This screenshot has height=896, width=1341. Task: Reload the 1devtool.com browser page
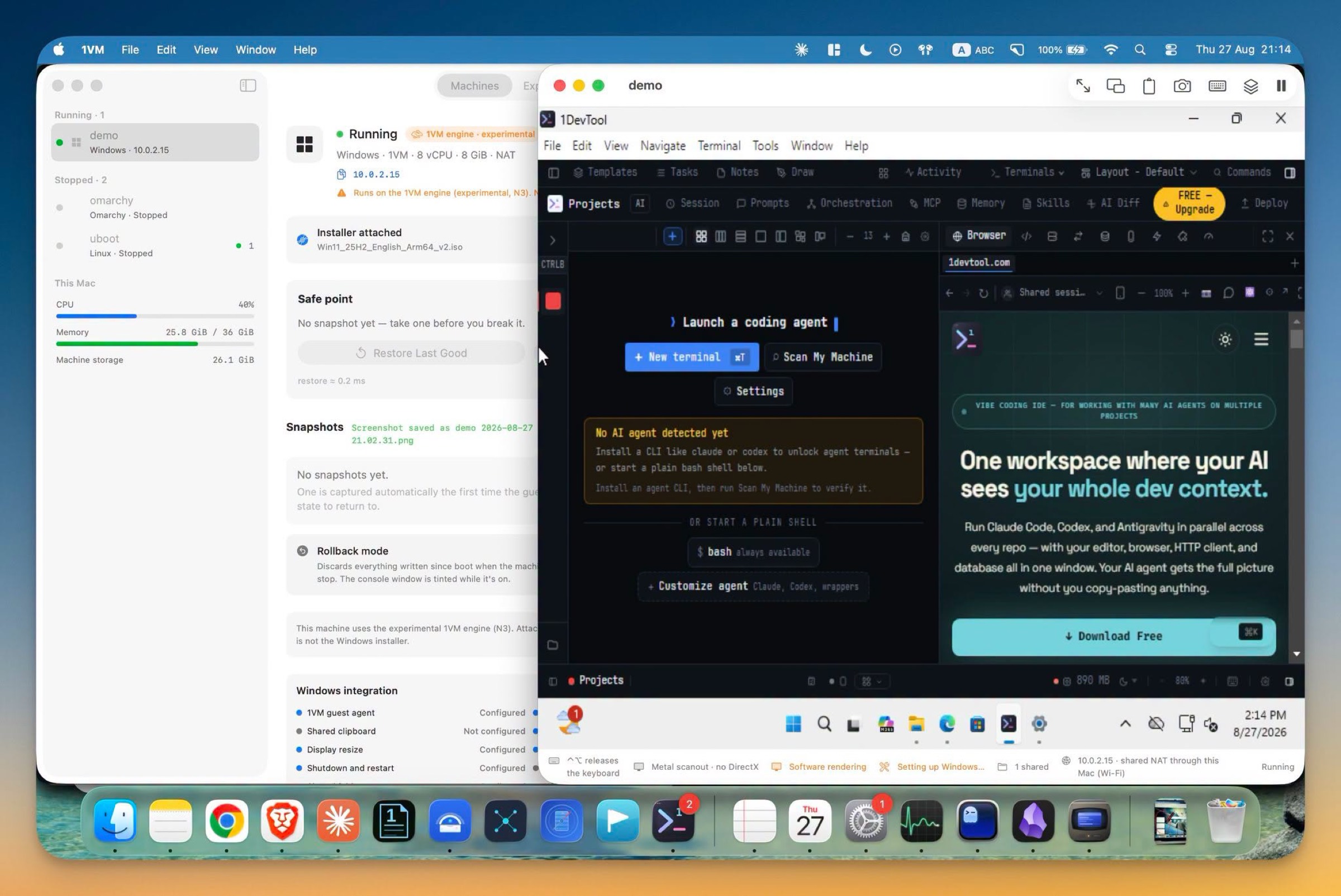[x=983, y=293]
